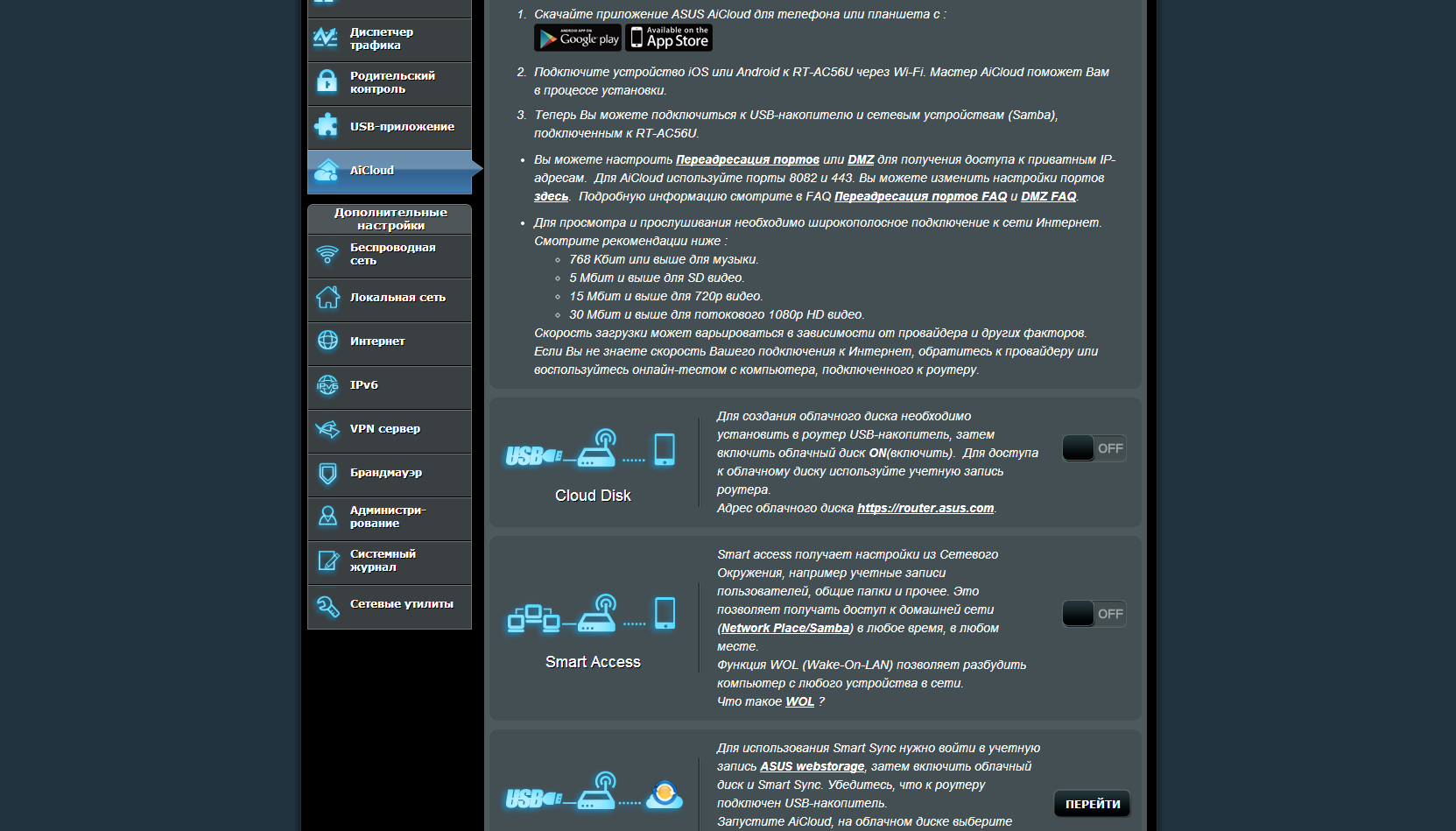Screen dimensions: 1456x831
Task: Open Интернет settings item
Action: coord(390,343)
